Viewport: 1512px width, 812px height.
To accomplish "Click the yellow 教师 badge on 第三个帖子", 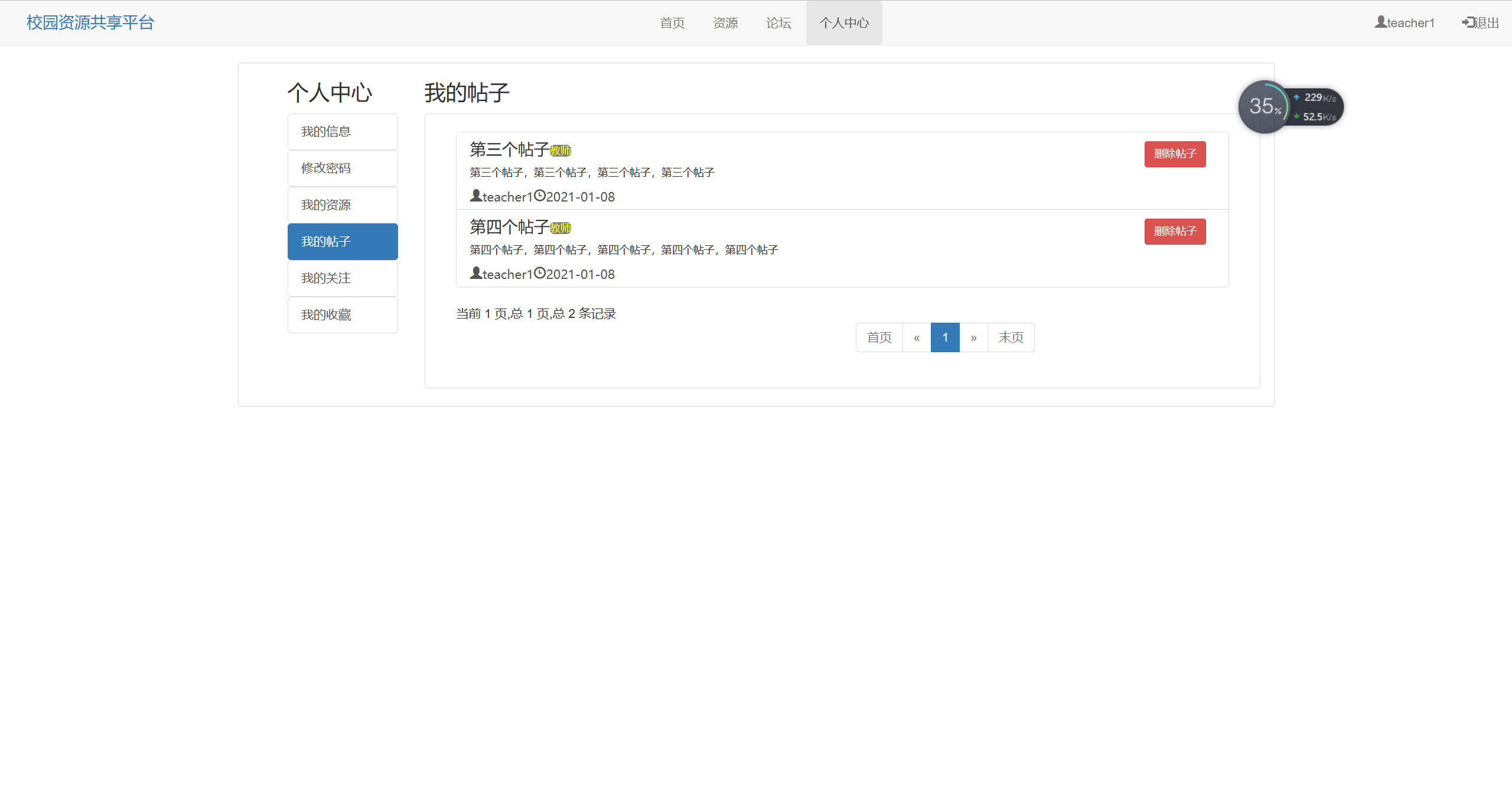I will click(560, 151).
